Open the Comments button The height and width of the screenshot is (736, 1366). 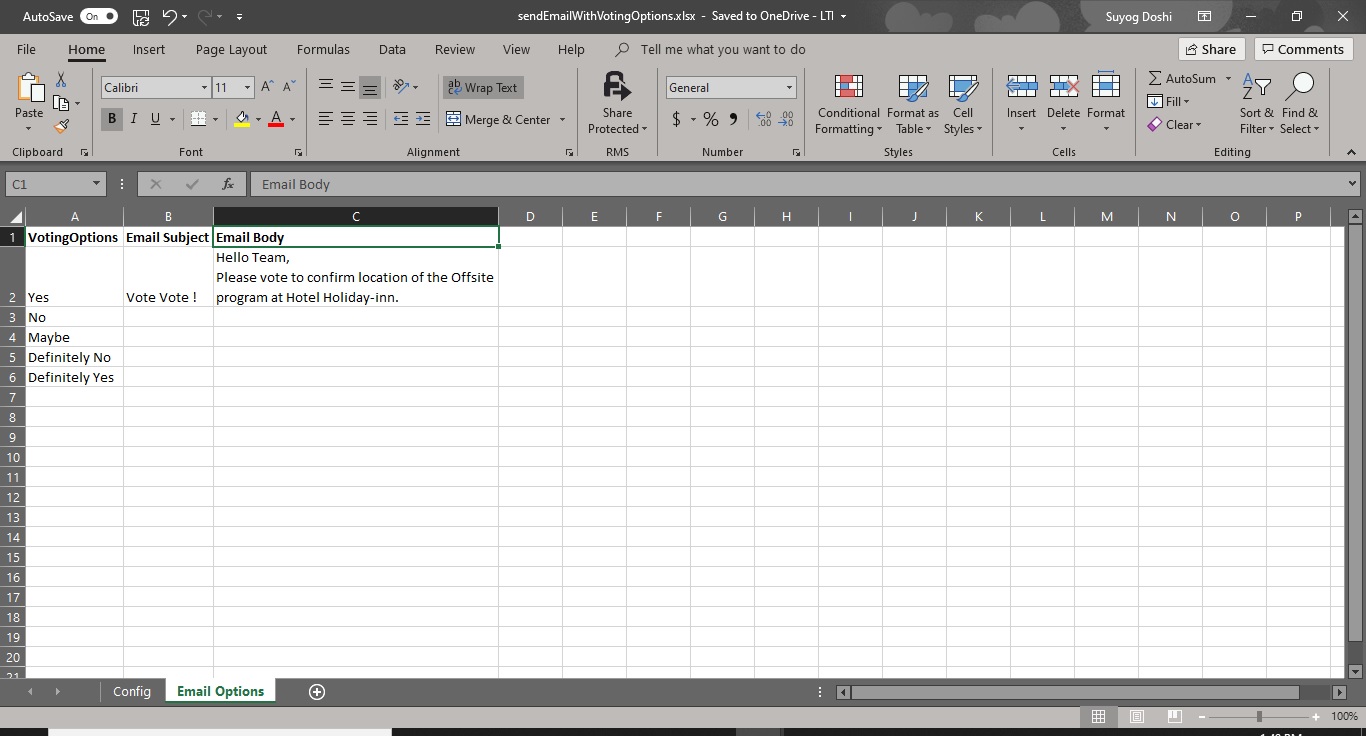coord(1303,49)
